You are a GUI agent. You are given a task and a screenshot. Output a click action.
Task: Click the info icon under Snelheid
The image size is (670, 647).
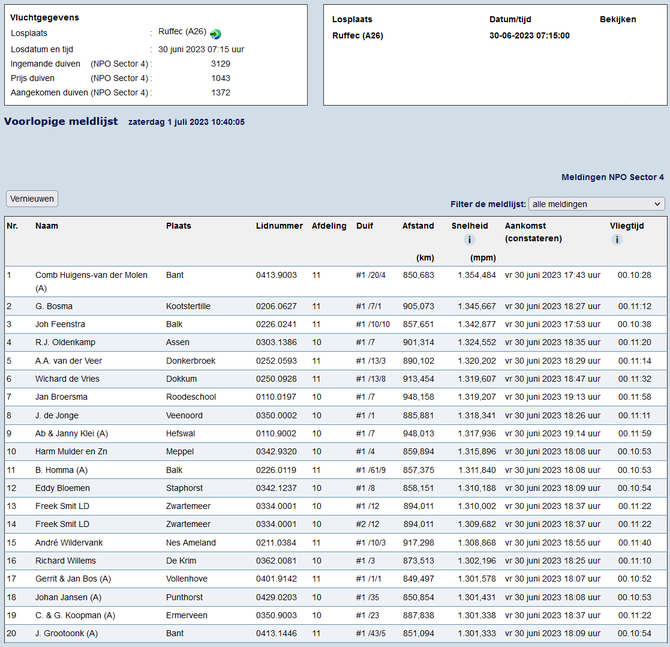(469, 240)
